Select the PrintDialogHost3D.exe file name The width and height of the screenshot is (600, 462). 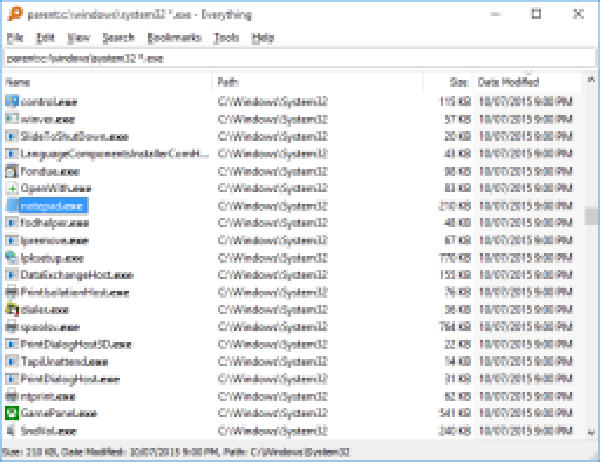pos(76,344)
